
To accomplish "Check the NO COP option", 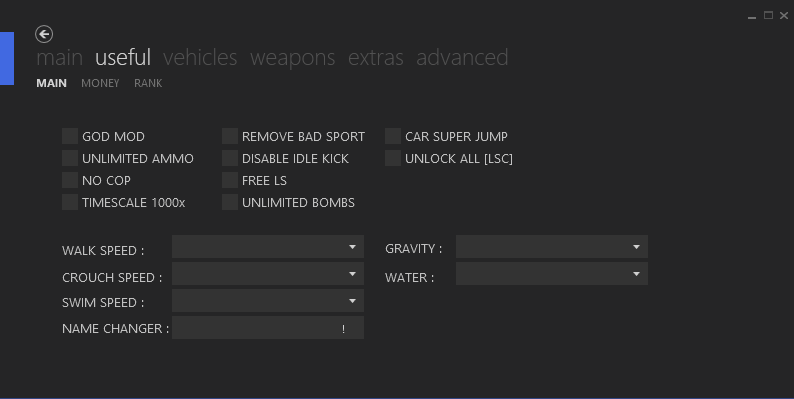I will (70, 180).
